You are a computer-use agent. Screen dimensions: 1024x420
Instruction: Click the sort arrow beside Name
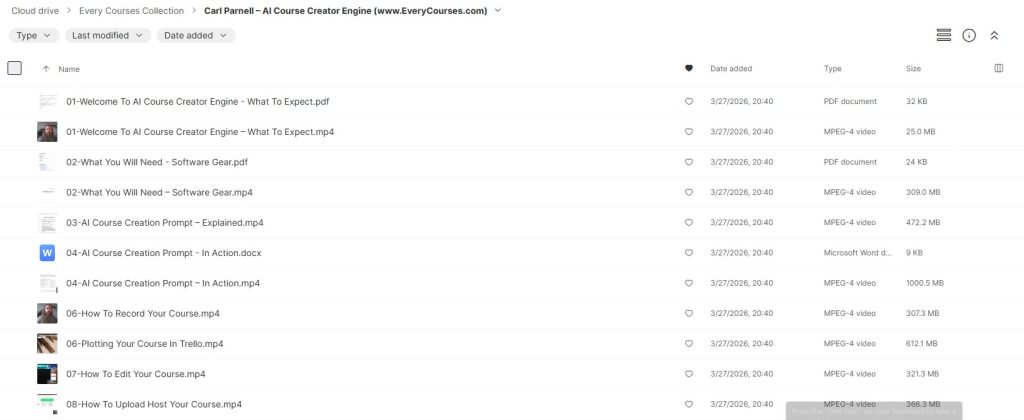click(x=46, y=69)
